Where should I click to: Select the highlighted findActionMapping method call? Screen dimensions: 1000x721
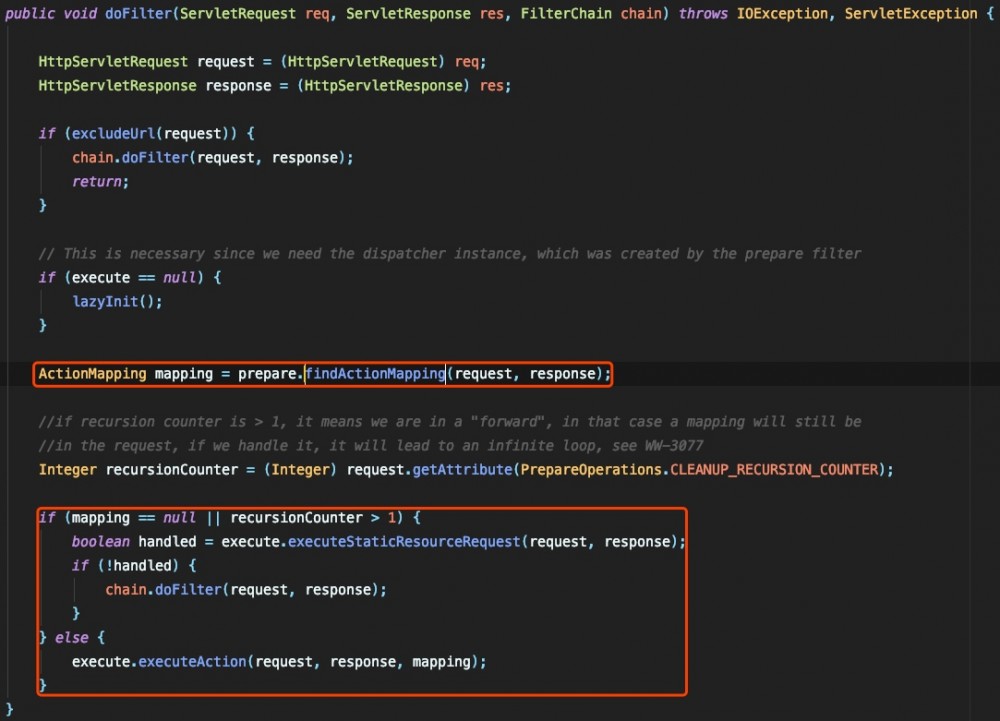[x=375, y=373]
